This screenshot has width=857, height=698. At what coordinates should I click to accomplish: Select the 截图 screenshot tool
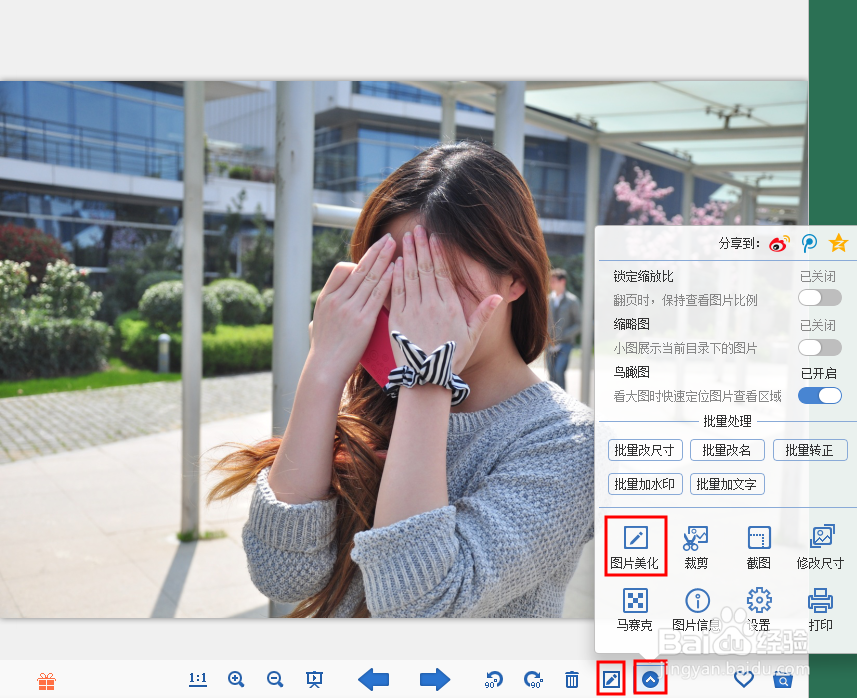point(759,547)
